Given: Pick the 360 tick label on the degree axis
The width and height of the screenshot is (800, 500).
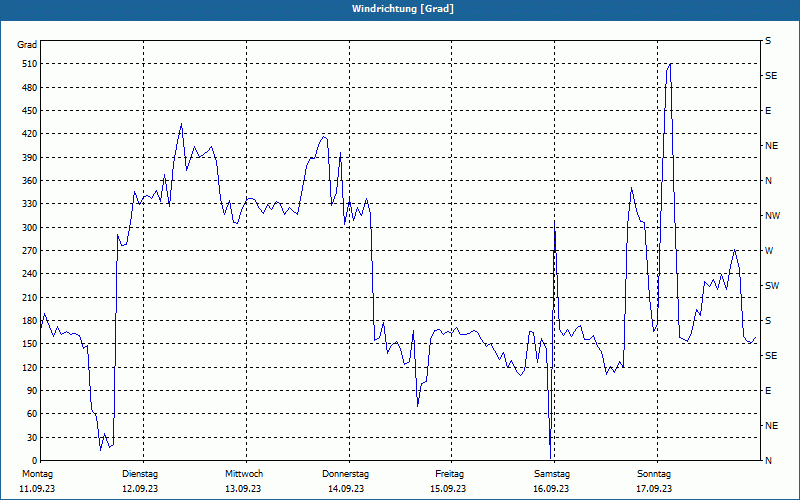Looking at the screenshot, I should point(29,181).
